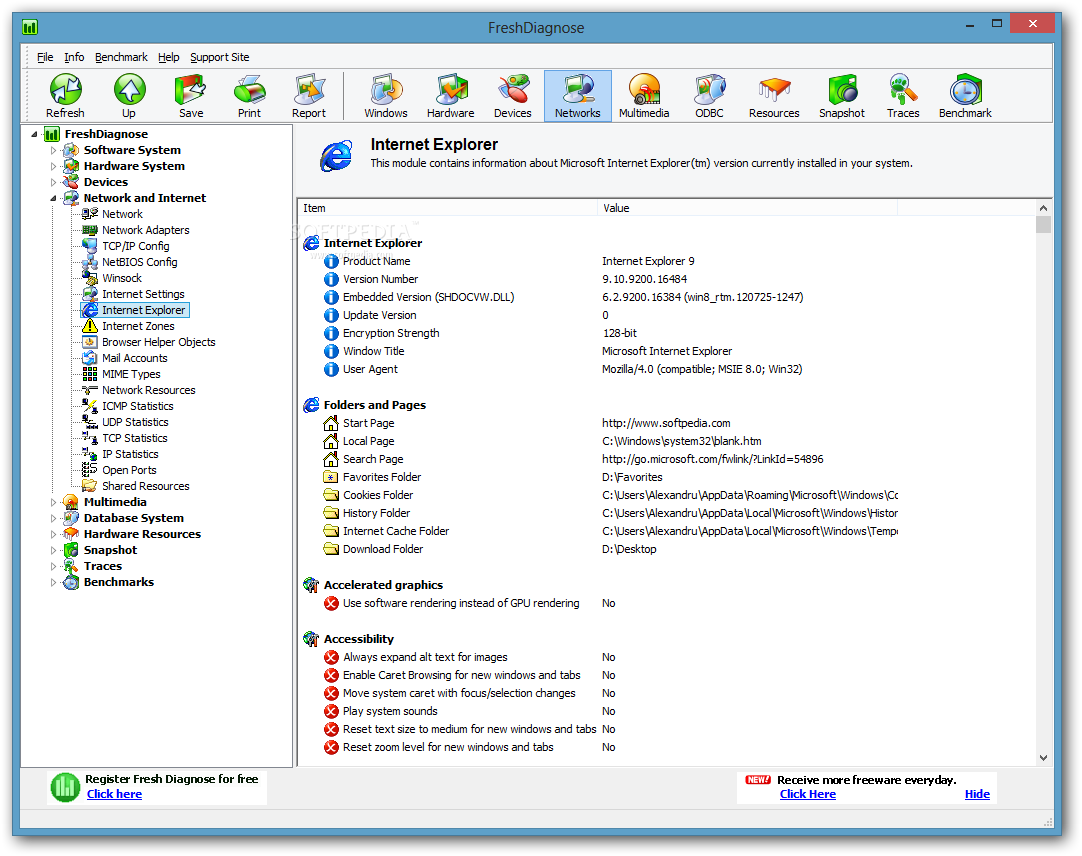Expand the Benchmarks tree node
The width and height of the screenshot is (1082, 856).
pyautogui.click(x=54, y=582)
